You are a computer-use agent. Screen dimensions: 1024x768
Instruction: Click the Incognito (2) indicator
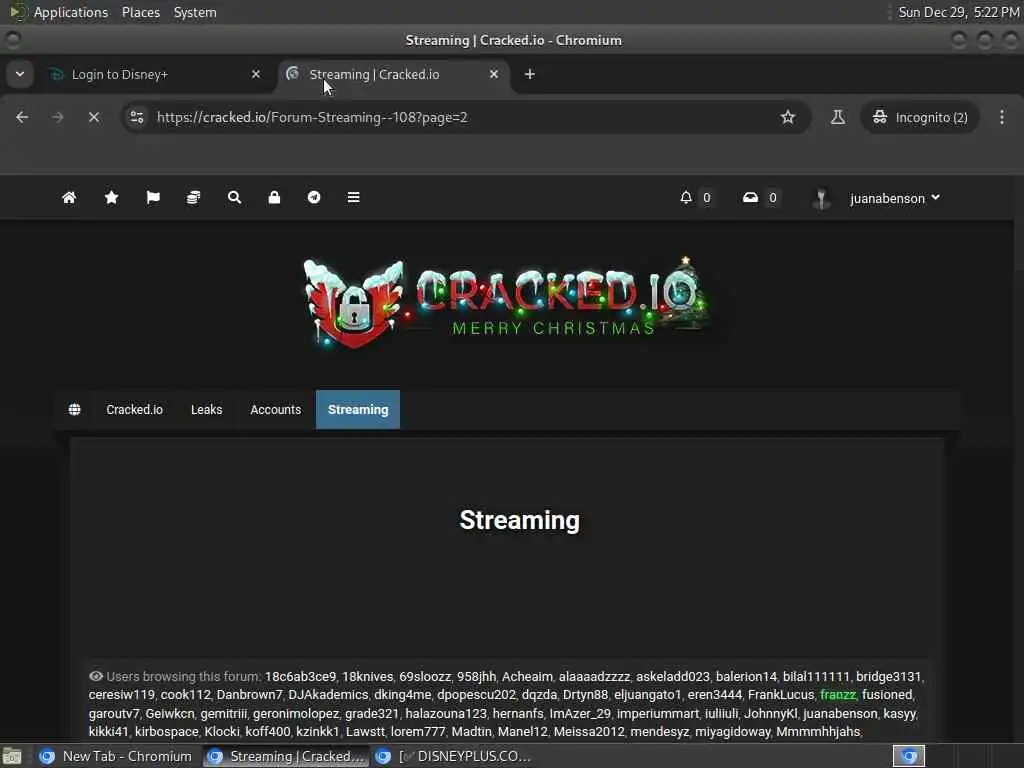coord(920,117)
